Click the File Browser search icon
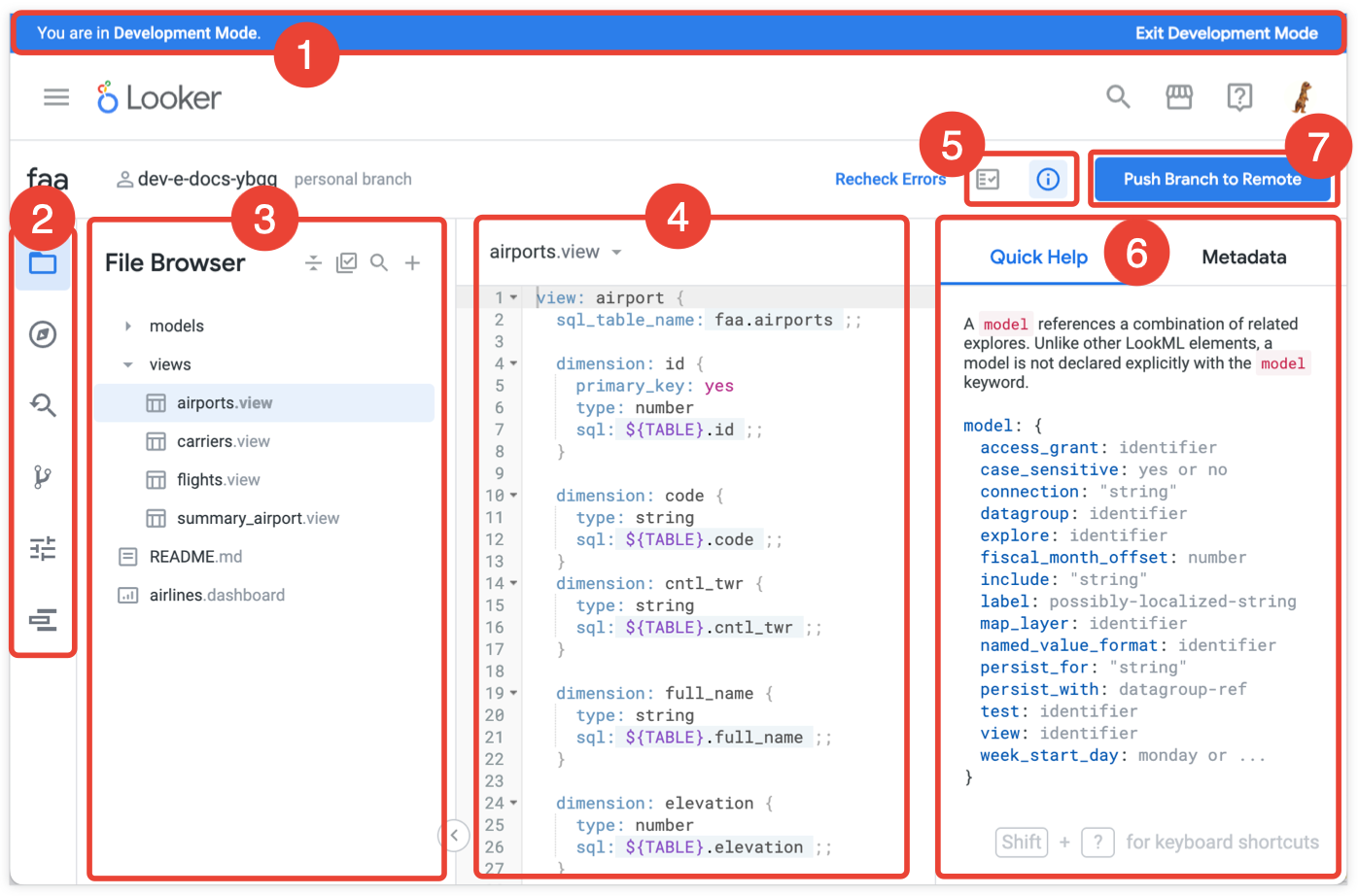This screenshot has height=896, width=1359. (x=379, y=262)
